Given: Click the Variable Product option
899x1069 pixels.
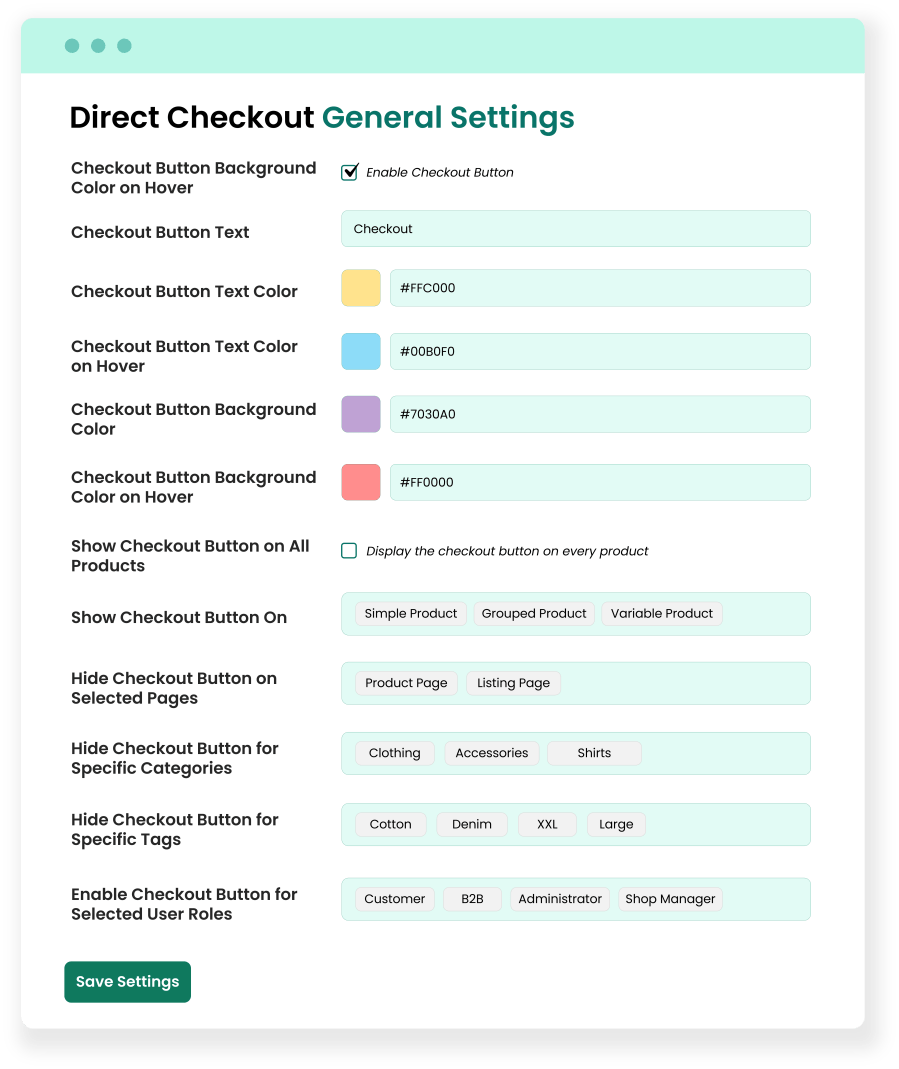Looking at the screenshot, I should click(x=661, y=613).
